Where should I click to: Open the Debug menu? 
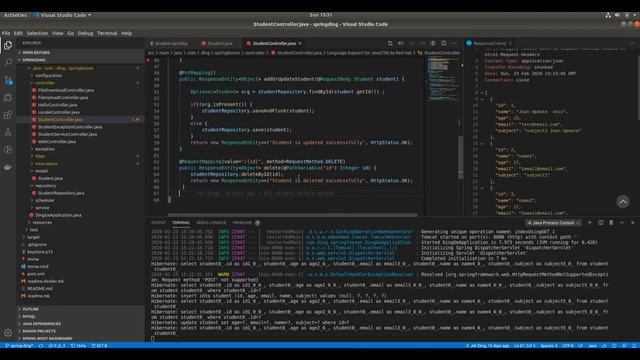[85, 33]
